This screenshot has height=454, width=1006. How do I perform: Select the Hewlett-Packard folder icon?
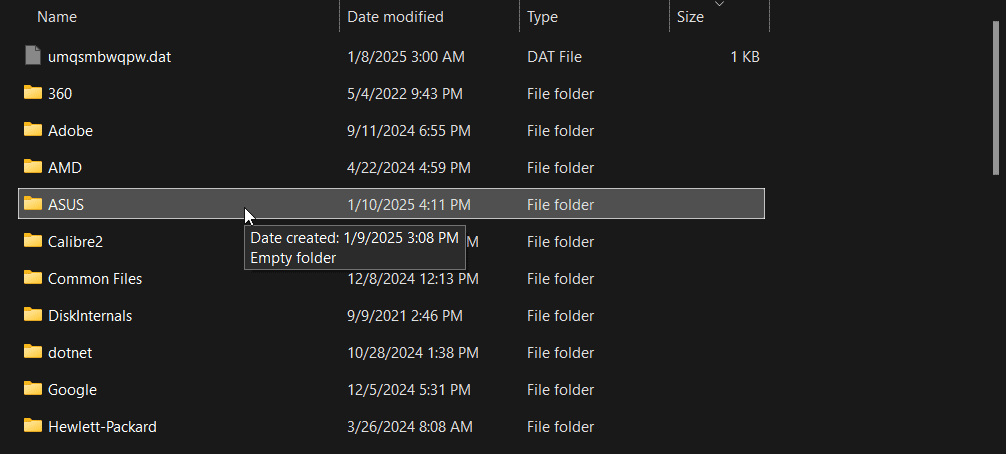click(x=33, y=426)
